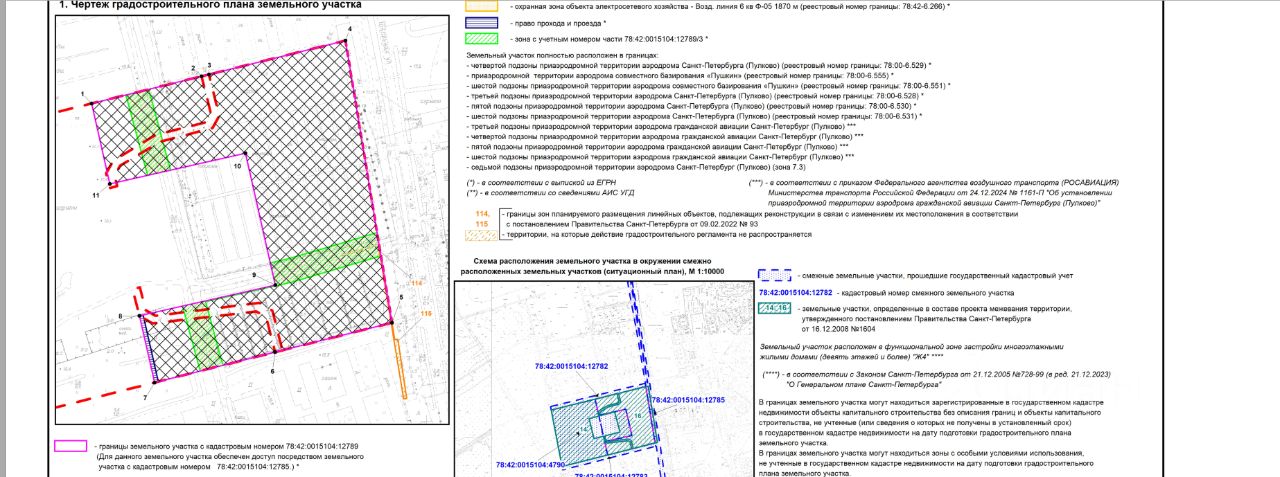
Task: Click boundary point number 11 on drawing
Action: (x=96, y=195)
